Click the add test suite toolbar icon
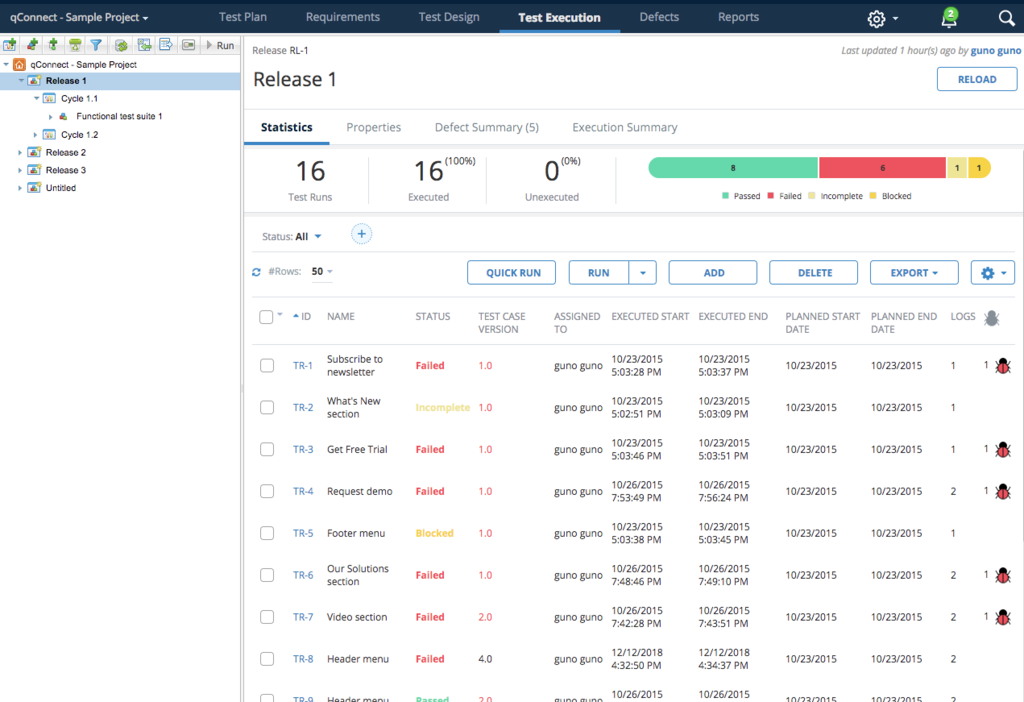The height and width of the screenshot is (702, 1024). tap(31, 45)
